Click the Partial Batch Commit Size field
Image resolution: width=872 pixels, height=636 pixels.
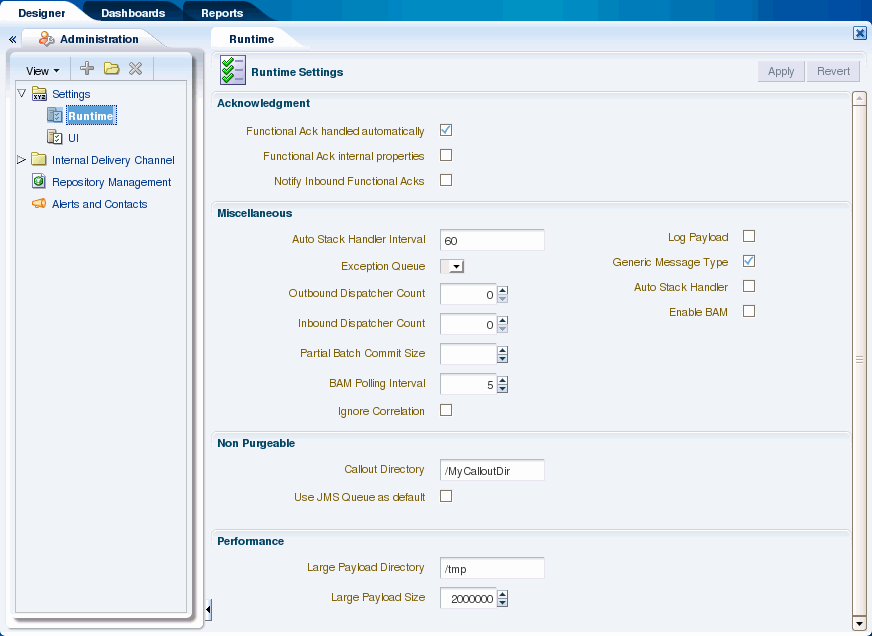coord(468,354)
